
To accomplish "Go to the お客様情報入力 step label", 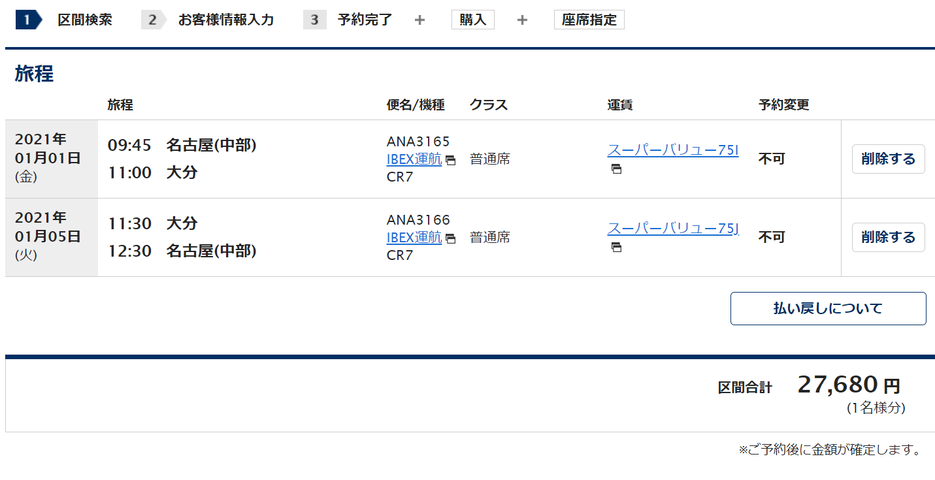I will pyautogui.click(x=226, y=20).
